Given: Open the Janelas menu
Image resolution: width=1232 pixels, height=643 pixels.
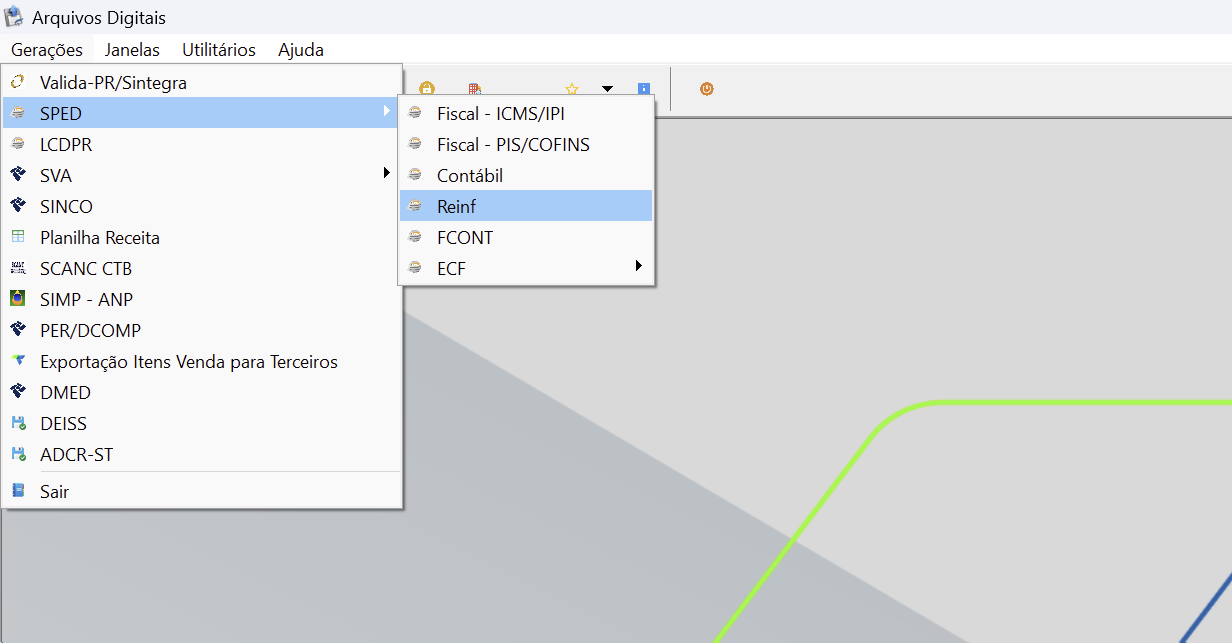Looking at the screenshot, I should pos(132,50).
